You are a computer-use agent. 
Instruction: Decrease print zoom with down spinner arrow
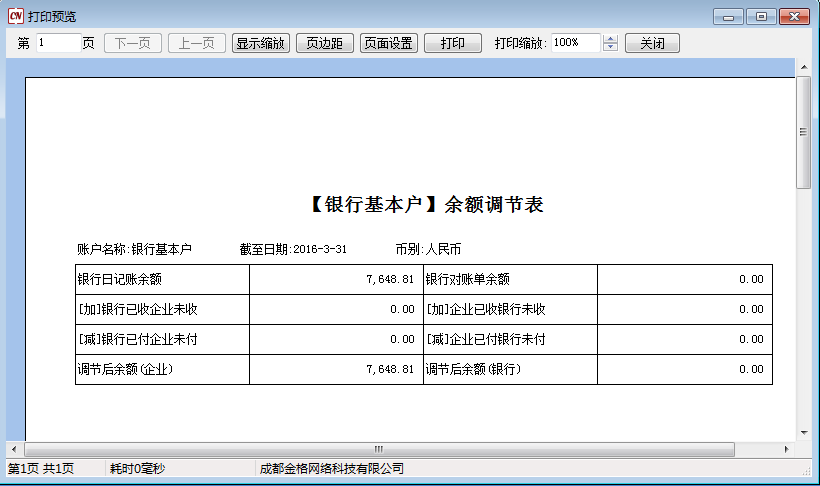611,48
